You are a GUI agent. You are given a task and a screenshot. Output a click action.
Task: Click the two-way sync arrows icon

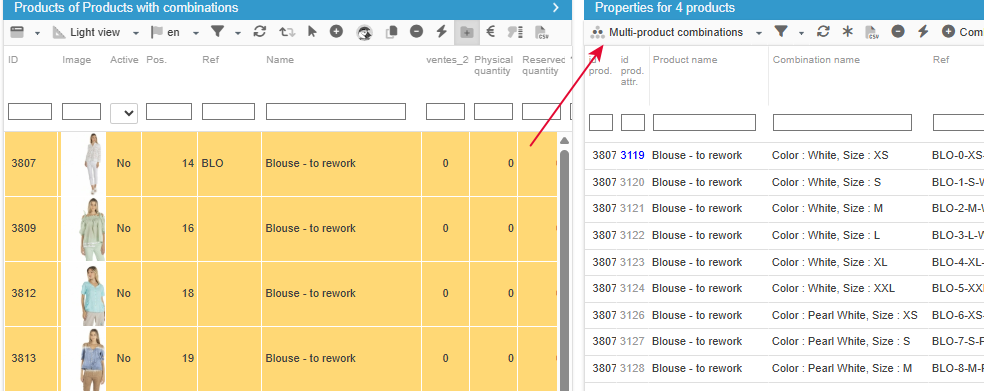coord(287,32)
